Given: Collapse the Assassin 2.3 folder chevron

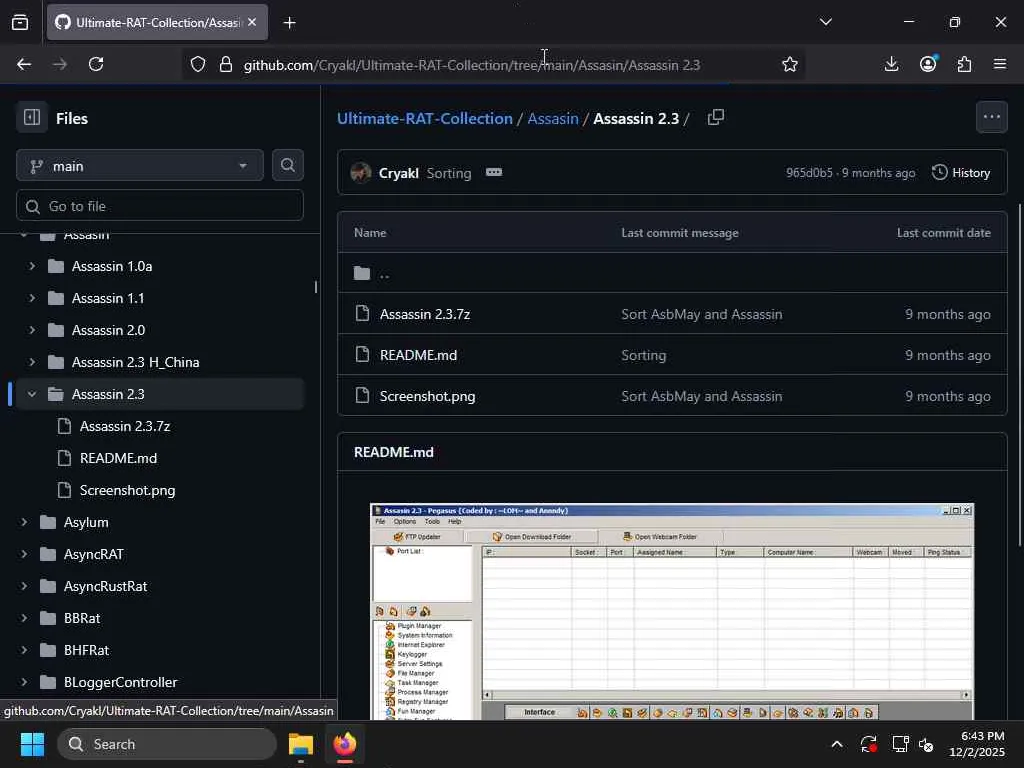Looking at the screenshot, I should [x=31, y=394].
